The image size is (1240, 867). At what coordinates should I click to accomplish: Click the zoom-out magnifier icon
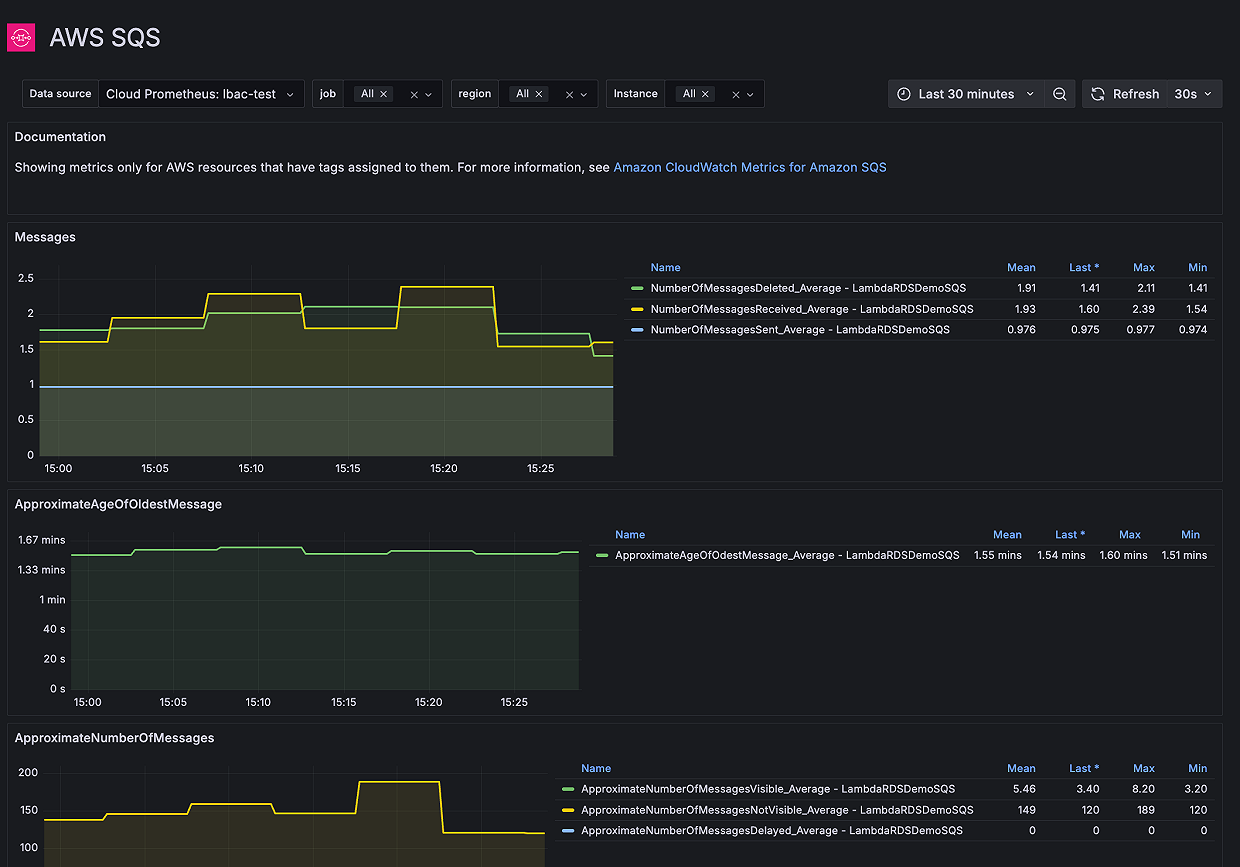pos(1059,93)
